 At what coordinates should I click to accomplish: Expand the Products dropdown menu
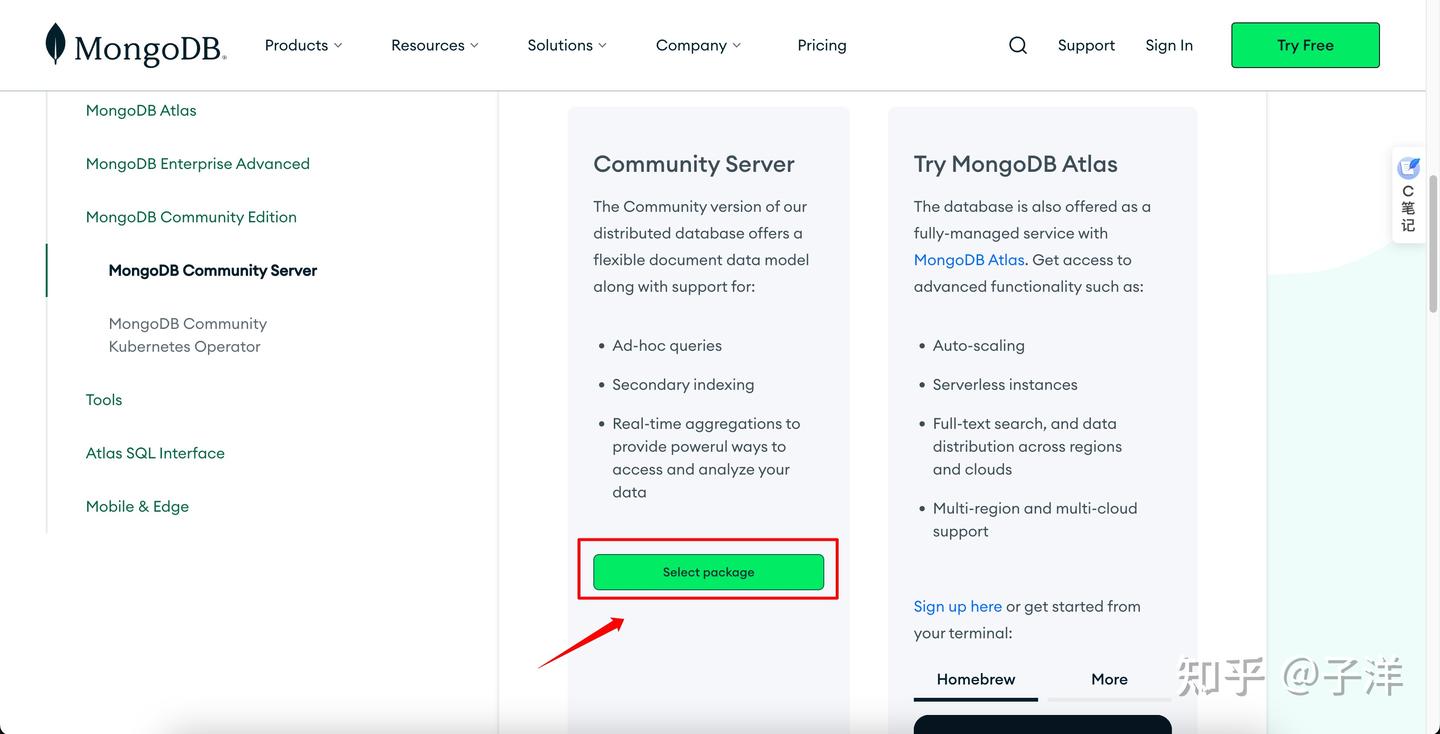pyautogui.click(x=303, y=45)
